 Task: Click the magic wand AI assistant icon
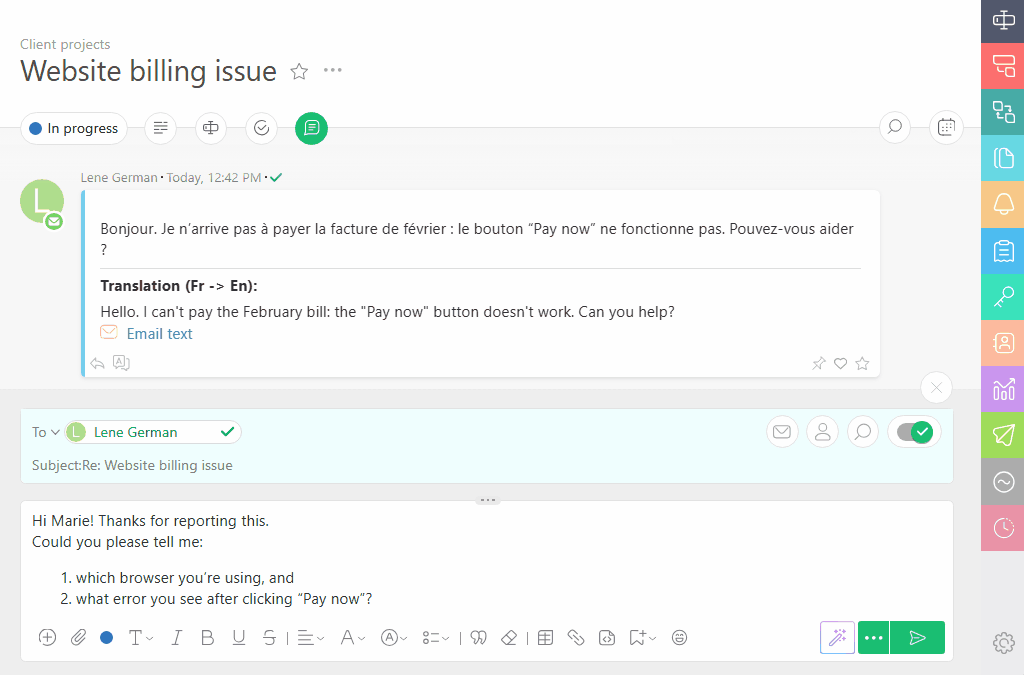click(x=837, y=637)
